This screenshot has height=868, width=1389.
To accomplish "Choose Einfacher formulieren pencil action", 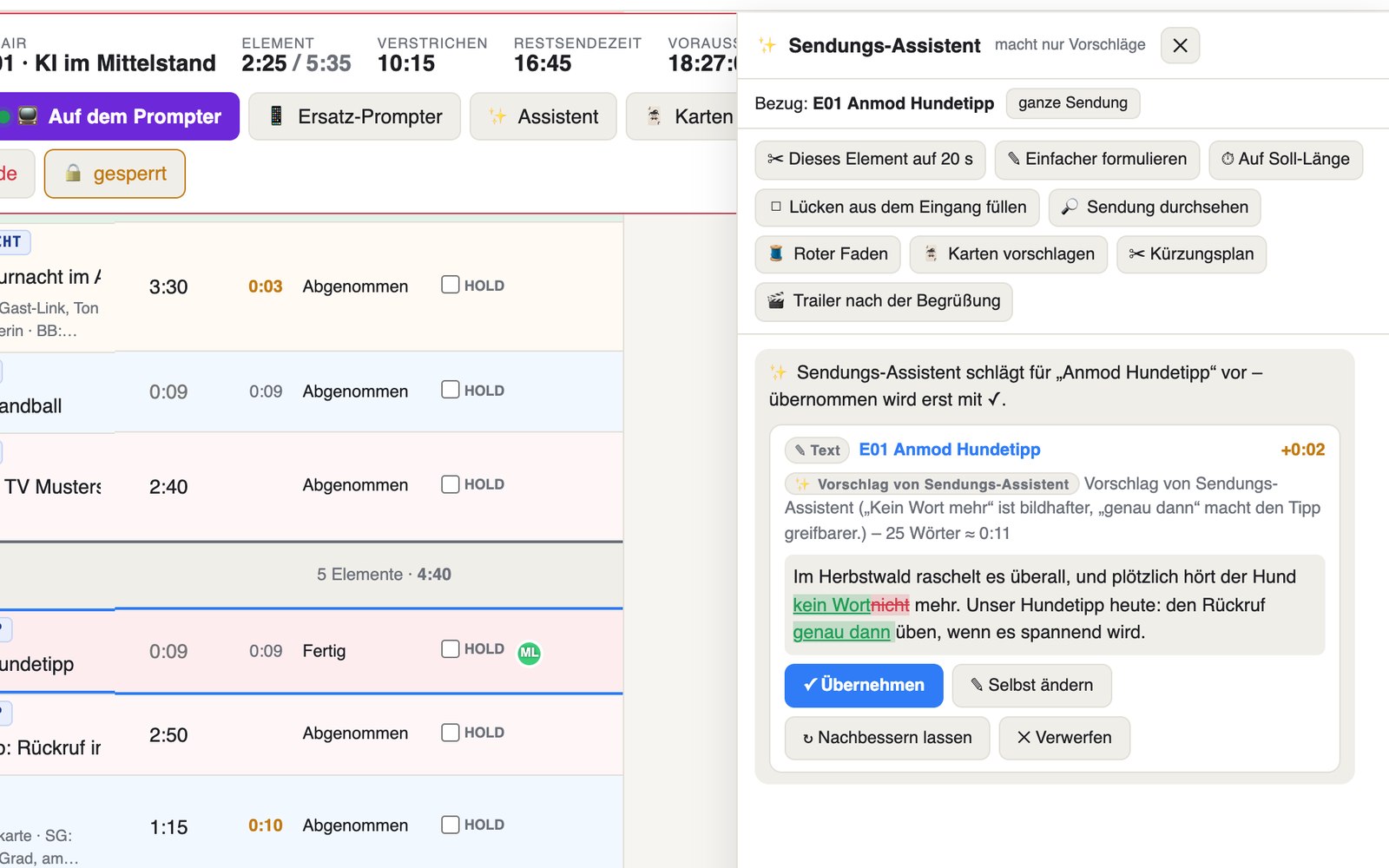I will pyautogui.click(x=1097, y=160).
